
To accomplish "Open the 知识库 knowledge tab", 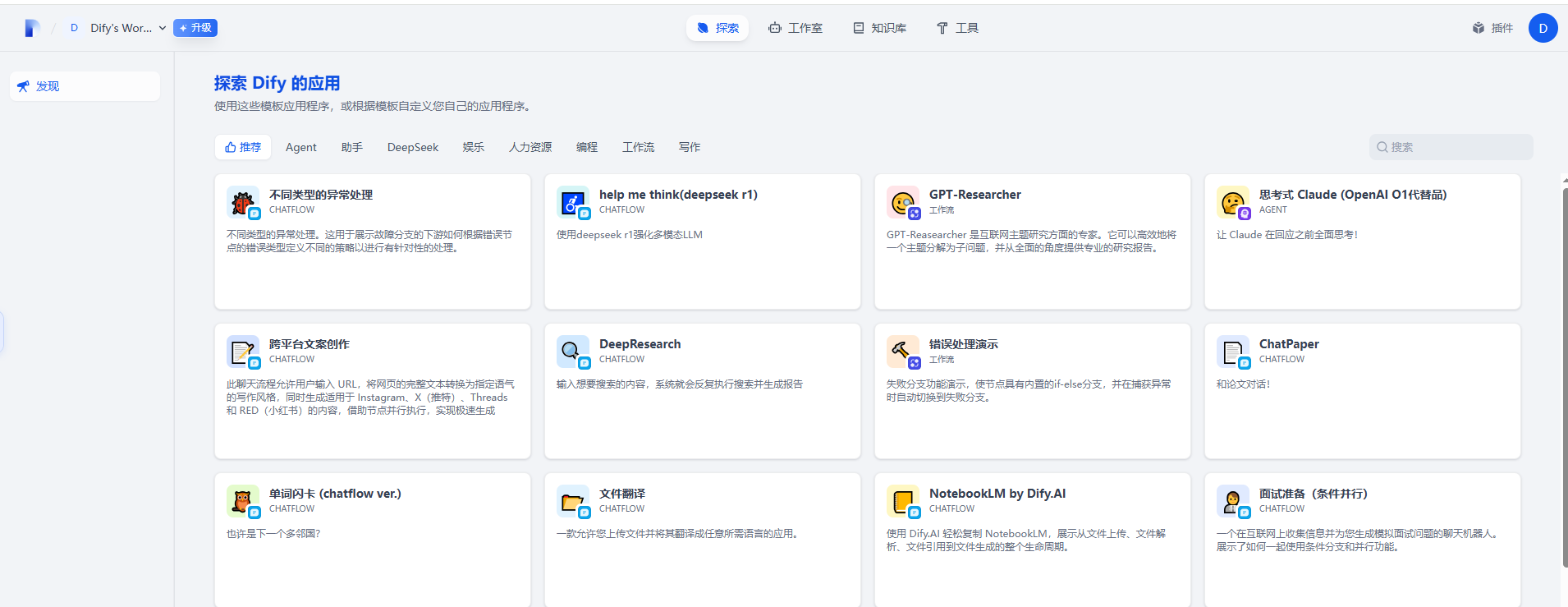I will (x=879, y=28).
